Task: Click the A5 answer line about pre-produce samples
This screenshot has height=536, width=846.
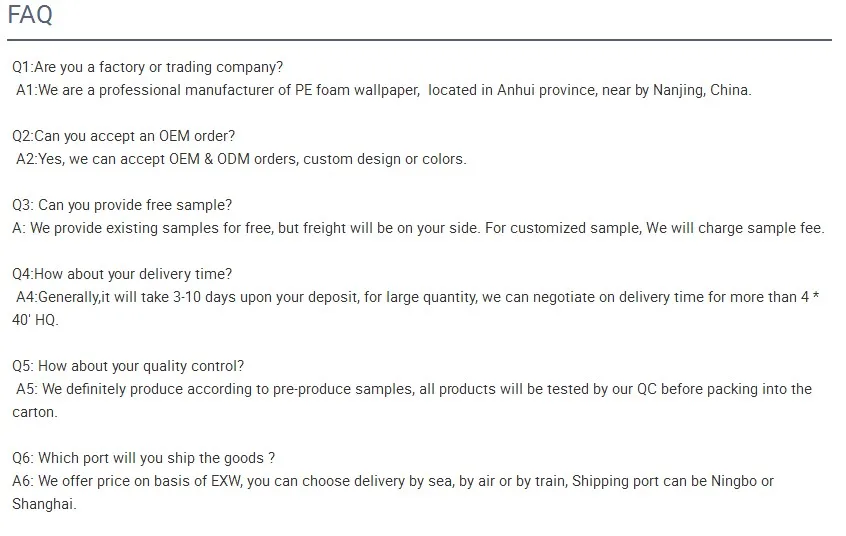Action: tap(414, 389)
